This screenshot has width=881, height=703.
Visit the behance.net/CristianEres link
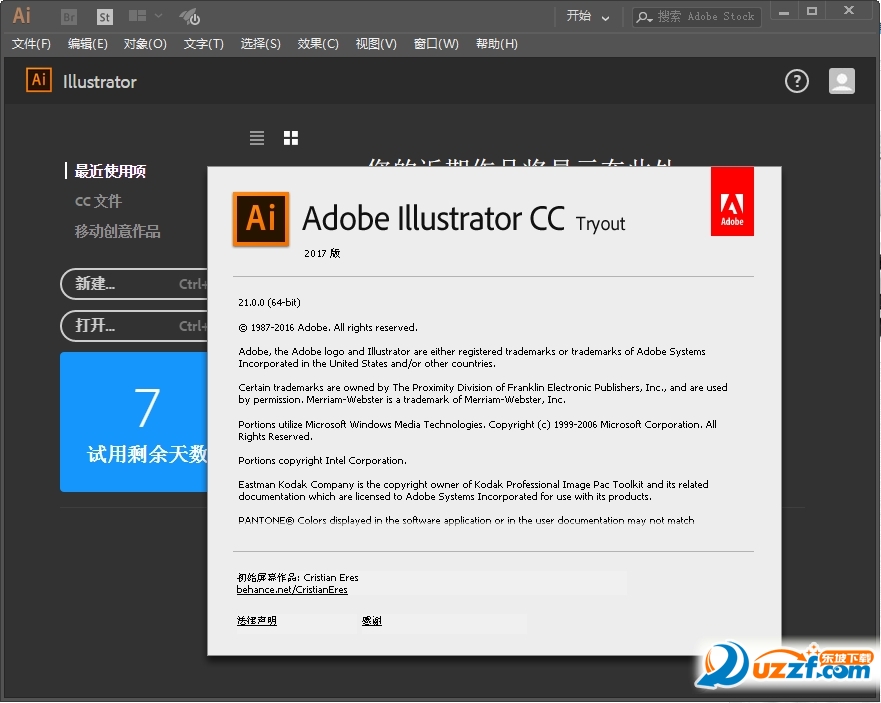coord(291,590)
